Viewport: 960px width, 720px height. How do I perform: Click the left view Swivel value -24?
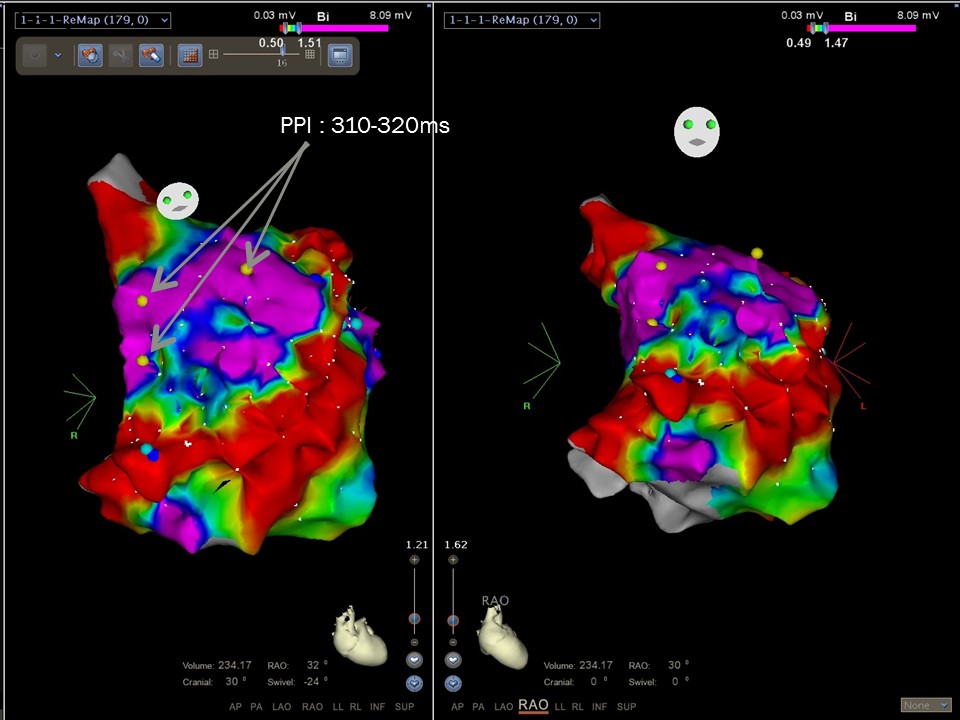click(312, 681)
